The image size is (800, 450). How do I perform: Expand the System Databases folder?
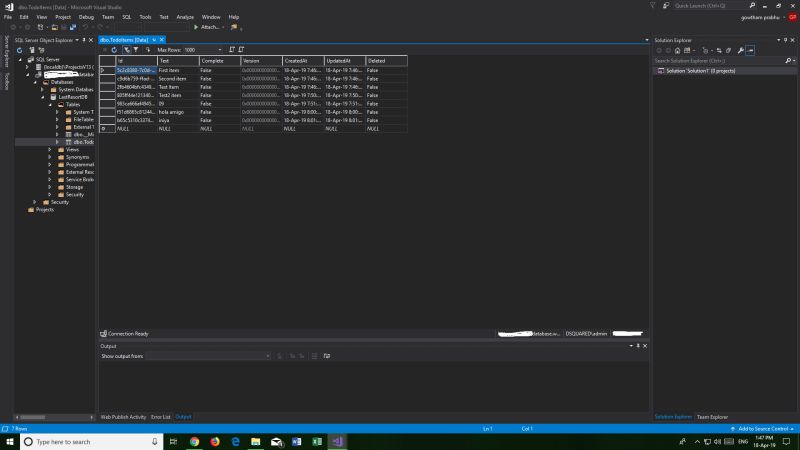click(x=42, y=90)
